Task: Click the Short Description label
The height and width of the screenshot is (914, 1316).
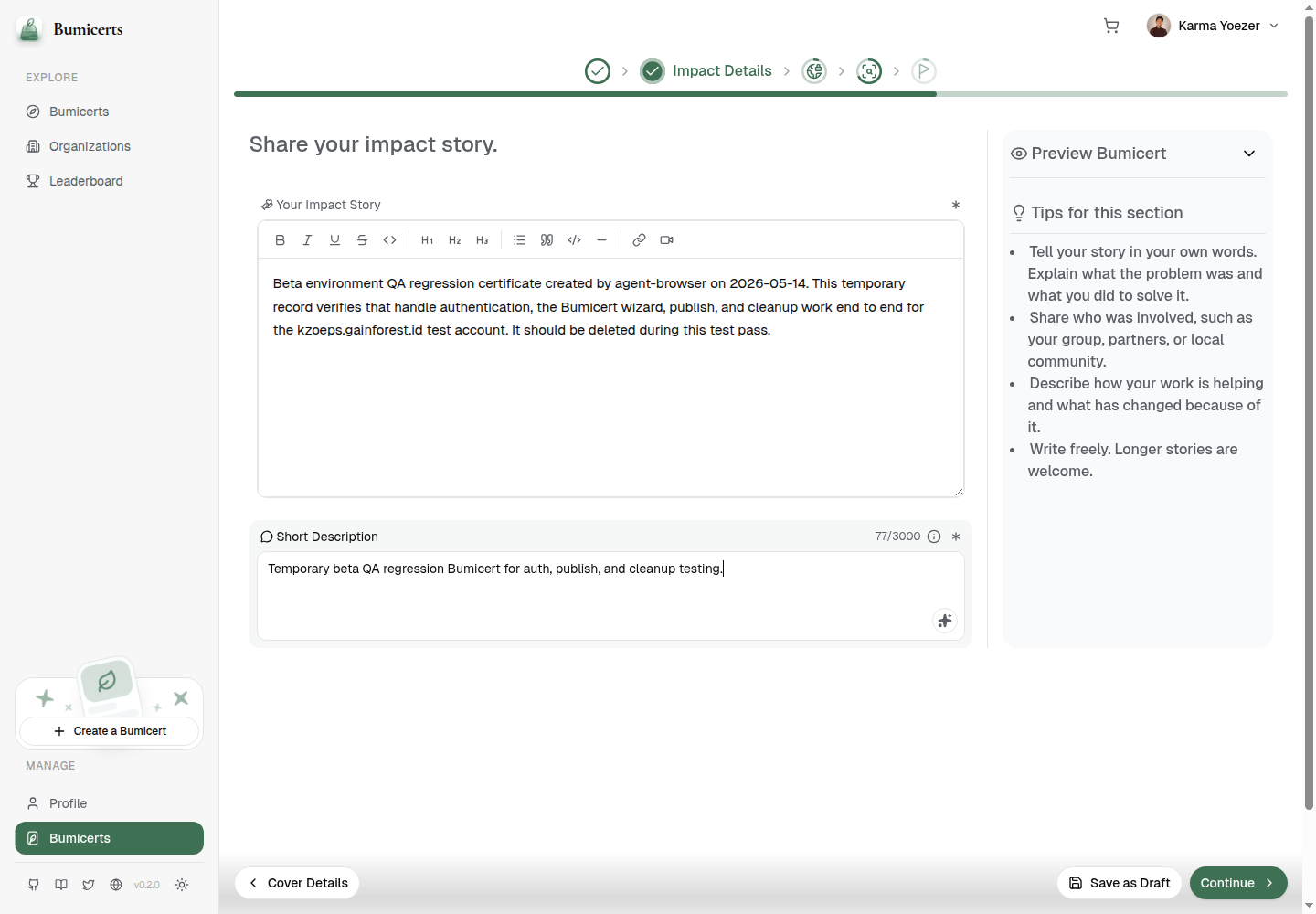Action: tap(327, 537)
